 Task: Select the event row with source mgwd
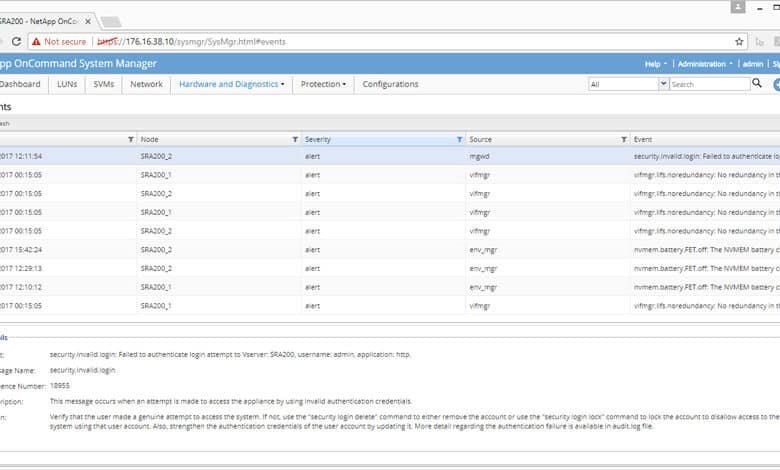tap(390, 156)
